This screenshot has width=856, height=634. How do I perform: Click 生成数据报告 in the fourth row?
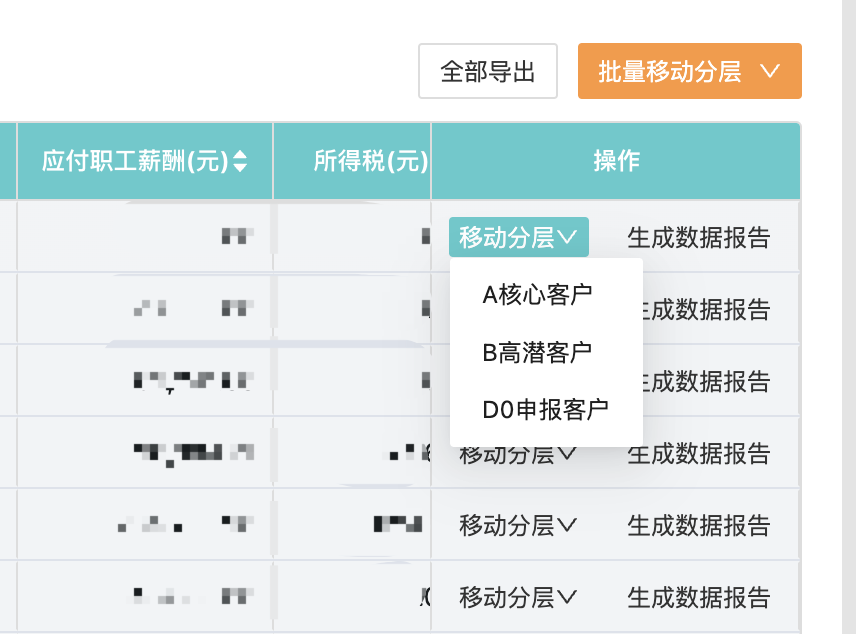698,455
